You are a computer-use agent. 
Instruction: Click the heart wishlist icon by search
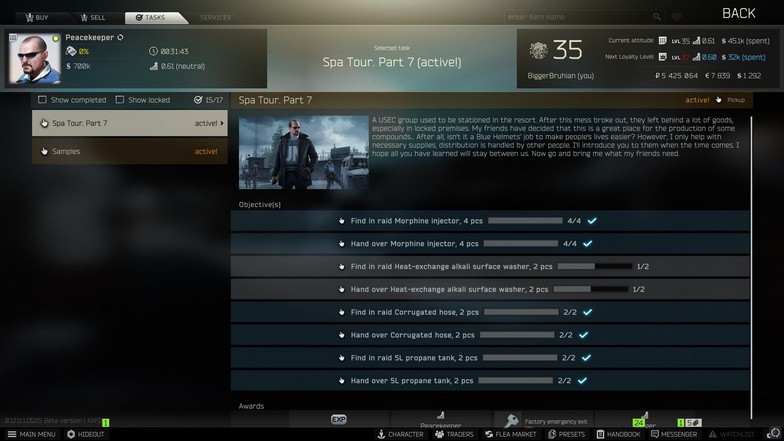tap(676, 17)
